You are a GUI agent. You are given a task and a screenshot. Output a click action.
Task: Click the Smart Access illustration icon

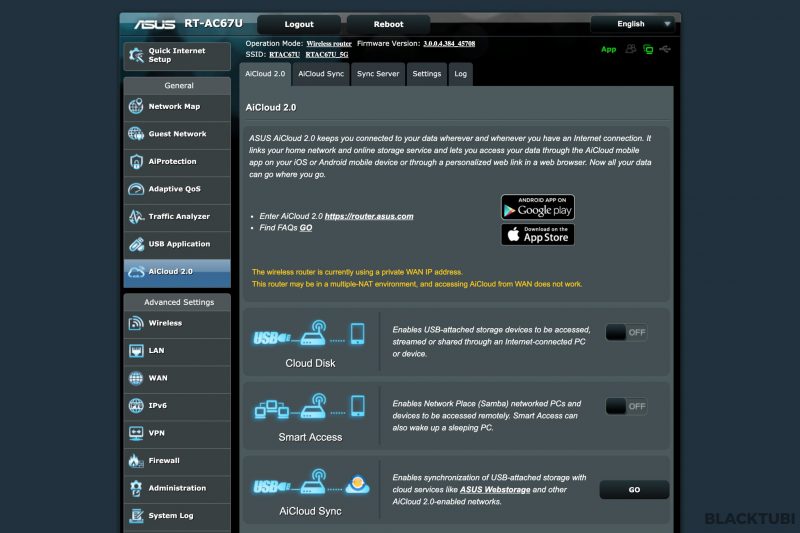click(309, 407)
